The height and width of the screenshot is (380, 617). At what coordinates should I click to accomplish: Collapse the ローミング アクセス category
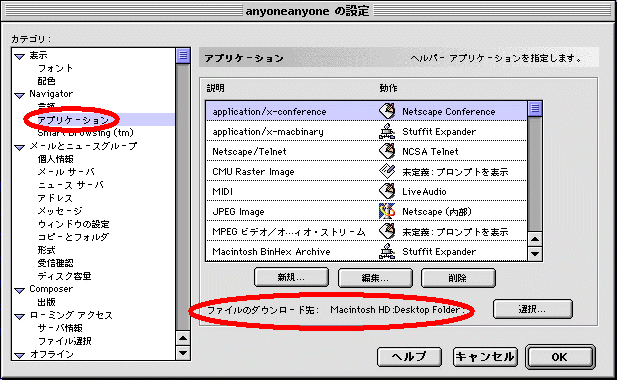(20, 316)
